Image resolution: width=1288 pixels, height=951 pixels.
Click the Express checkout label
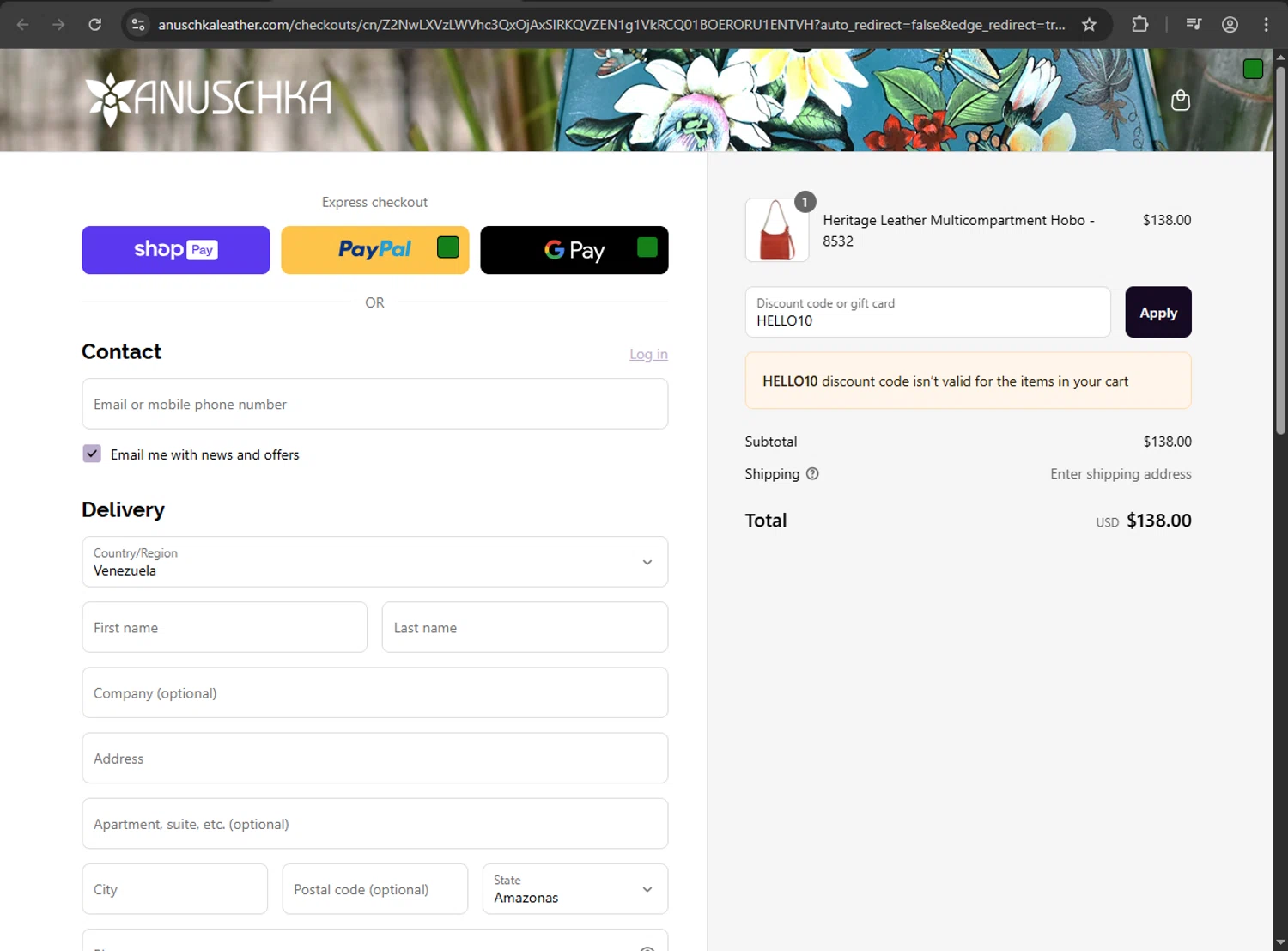pos(374,202)
